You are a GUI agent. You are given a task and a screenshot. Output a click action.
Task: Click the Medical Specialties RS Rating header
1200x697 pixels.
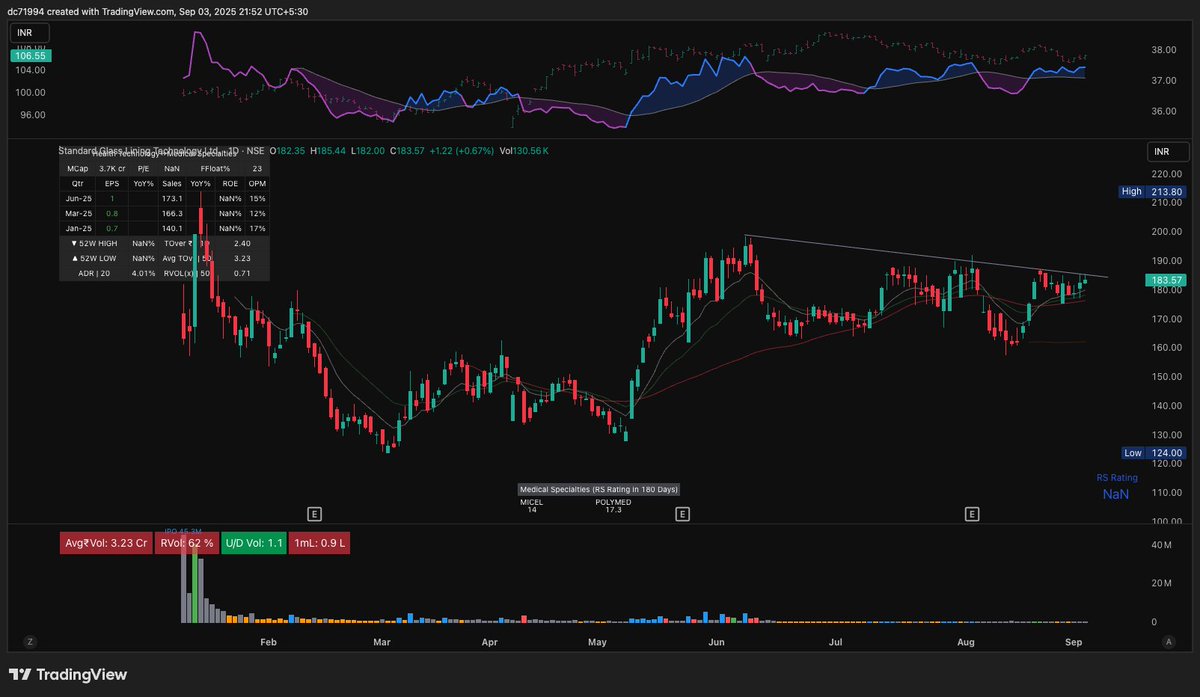597,489
